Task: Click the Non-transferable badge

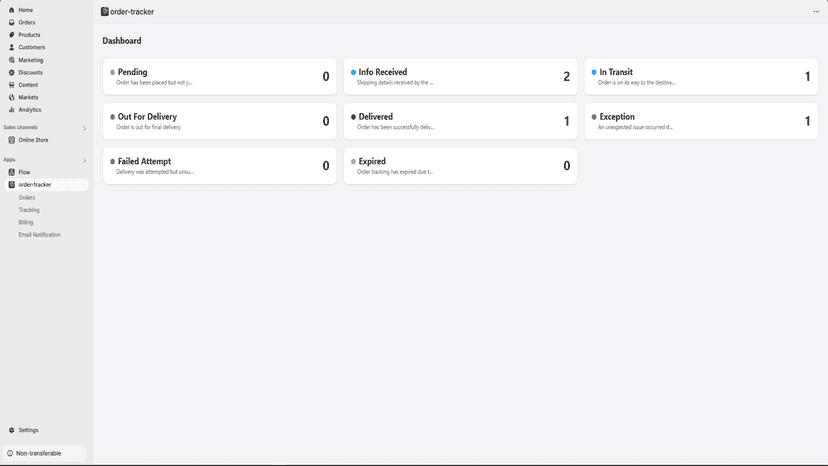Action: (x=45, y=453)
